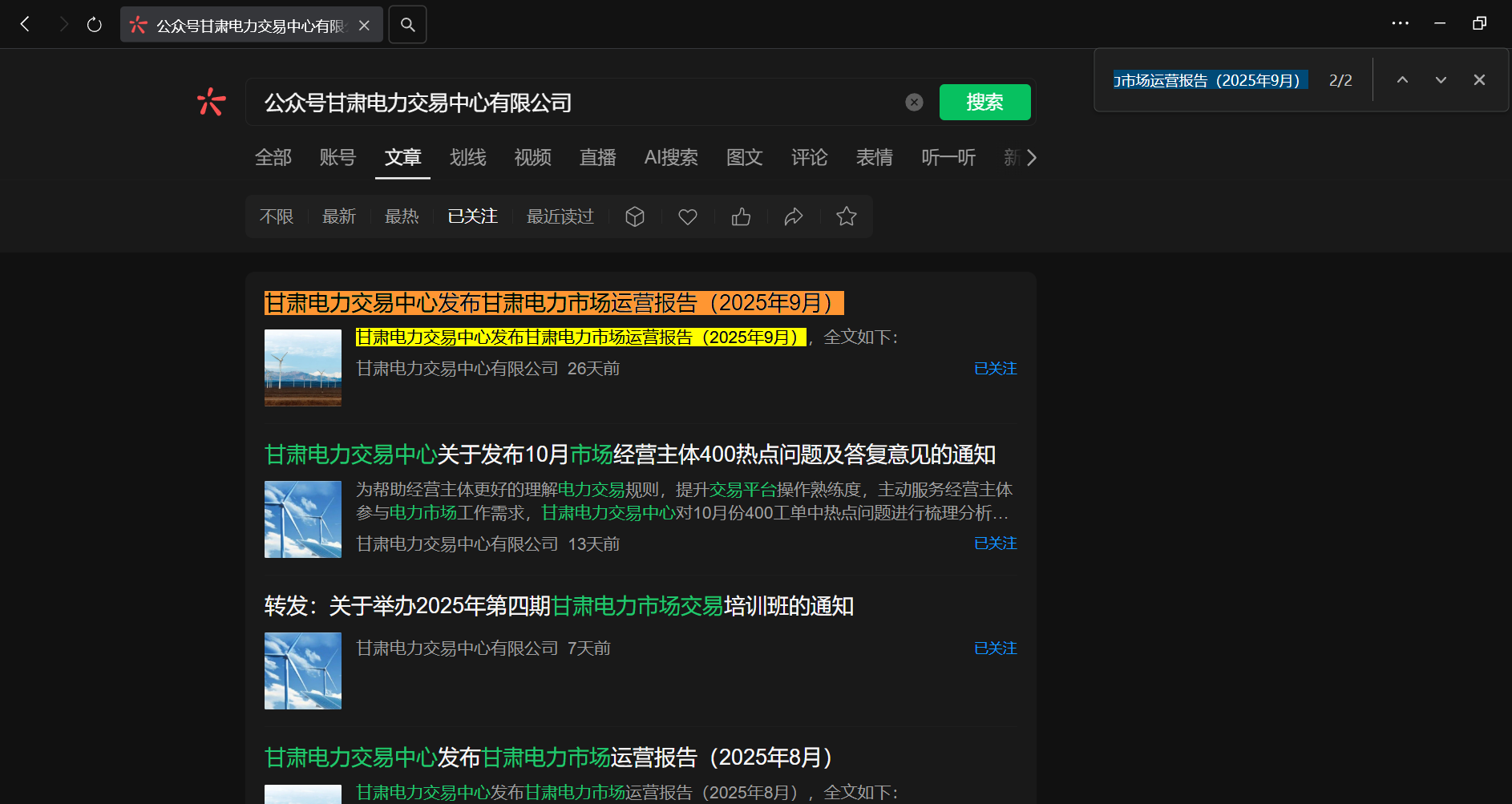Filter by the share arrow icon
Image resolution: width=1512 pixels, height=804 pixels.
coord(794,216)
